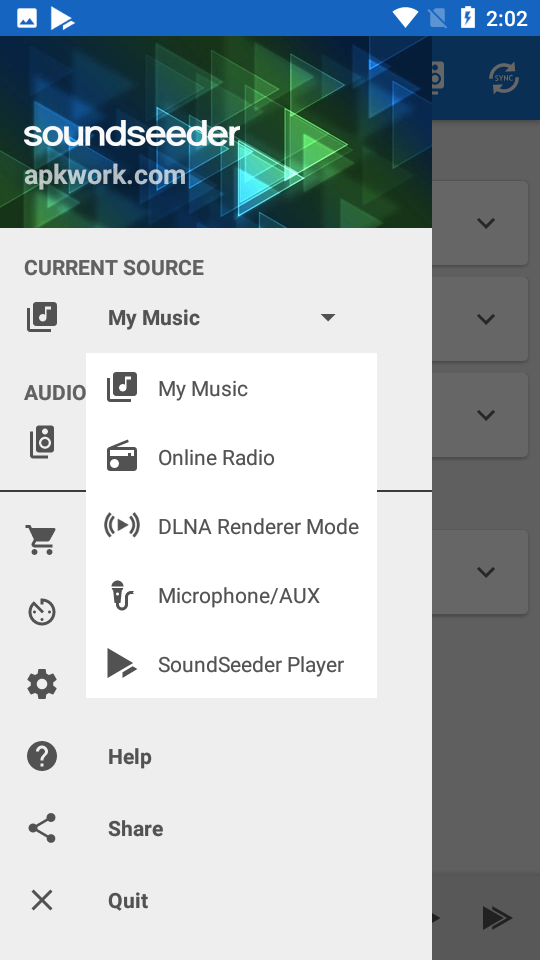The width and height of the screenshot is (540, 960).
Task: Select Microphone/AUX as source
Action: pos(231,595)
